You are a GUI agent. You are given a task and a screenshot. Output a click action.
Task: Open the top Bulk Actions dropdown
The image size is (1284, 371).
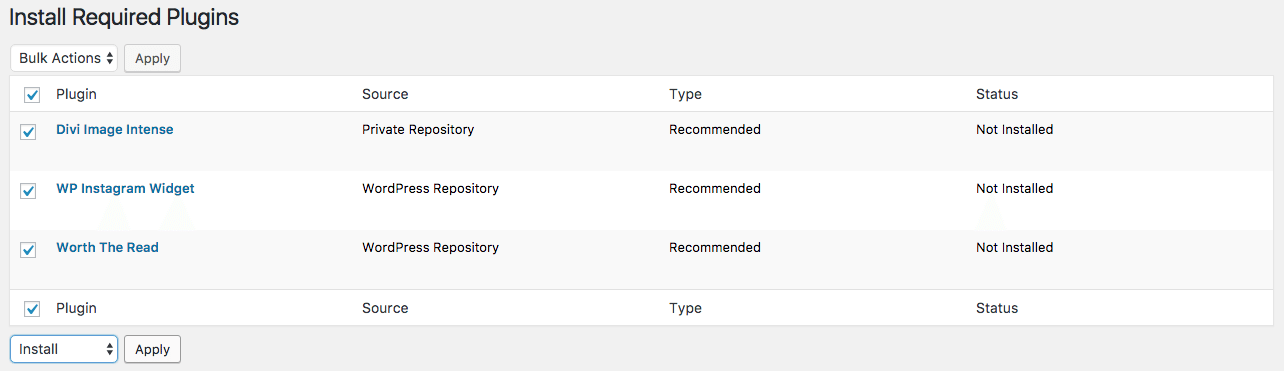pyautogui.click(x=64, y=58)
